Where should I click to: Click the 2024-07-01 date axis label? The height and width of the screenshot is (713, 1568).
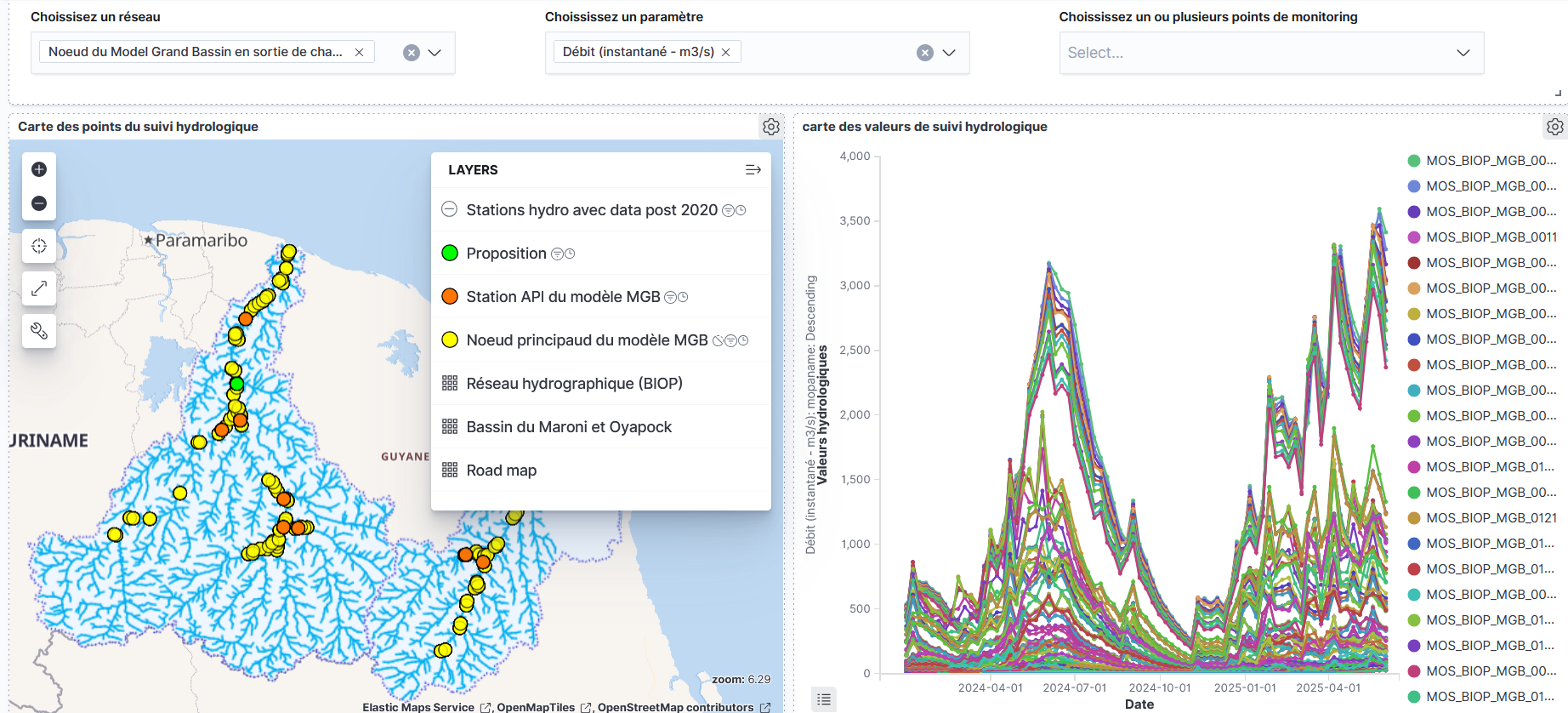1075,687
